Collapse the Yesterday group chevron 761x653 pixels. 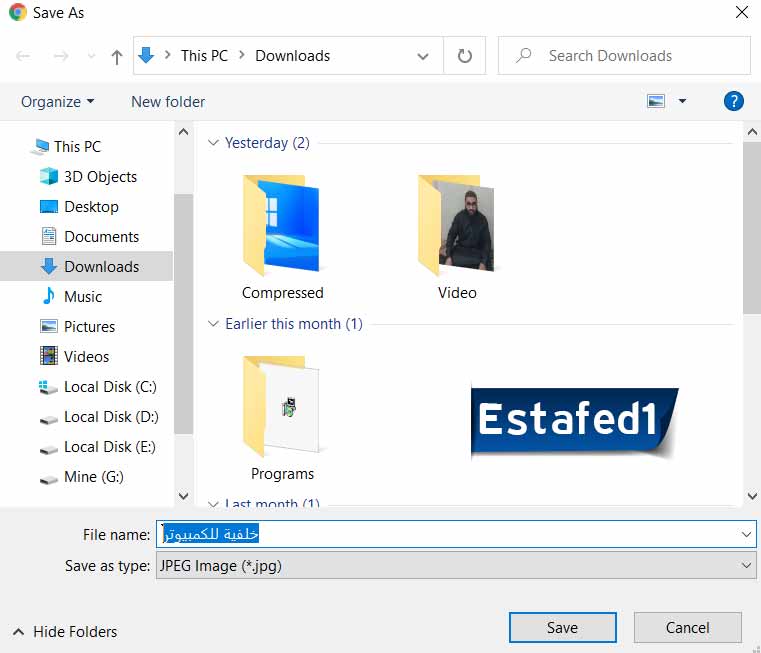pyautogui.click(x=213, y=143)
